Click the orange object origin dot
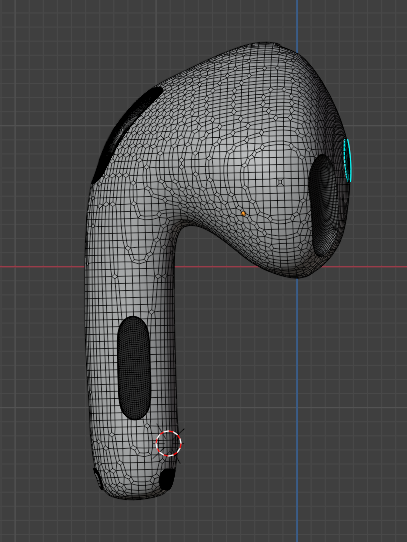 click(243, 214)
